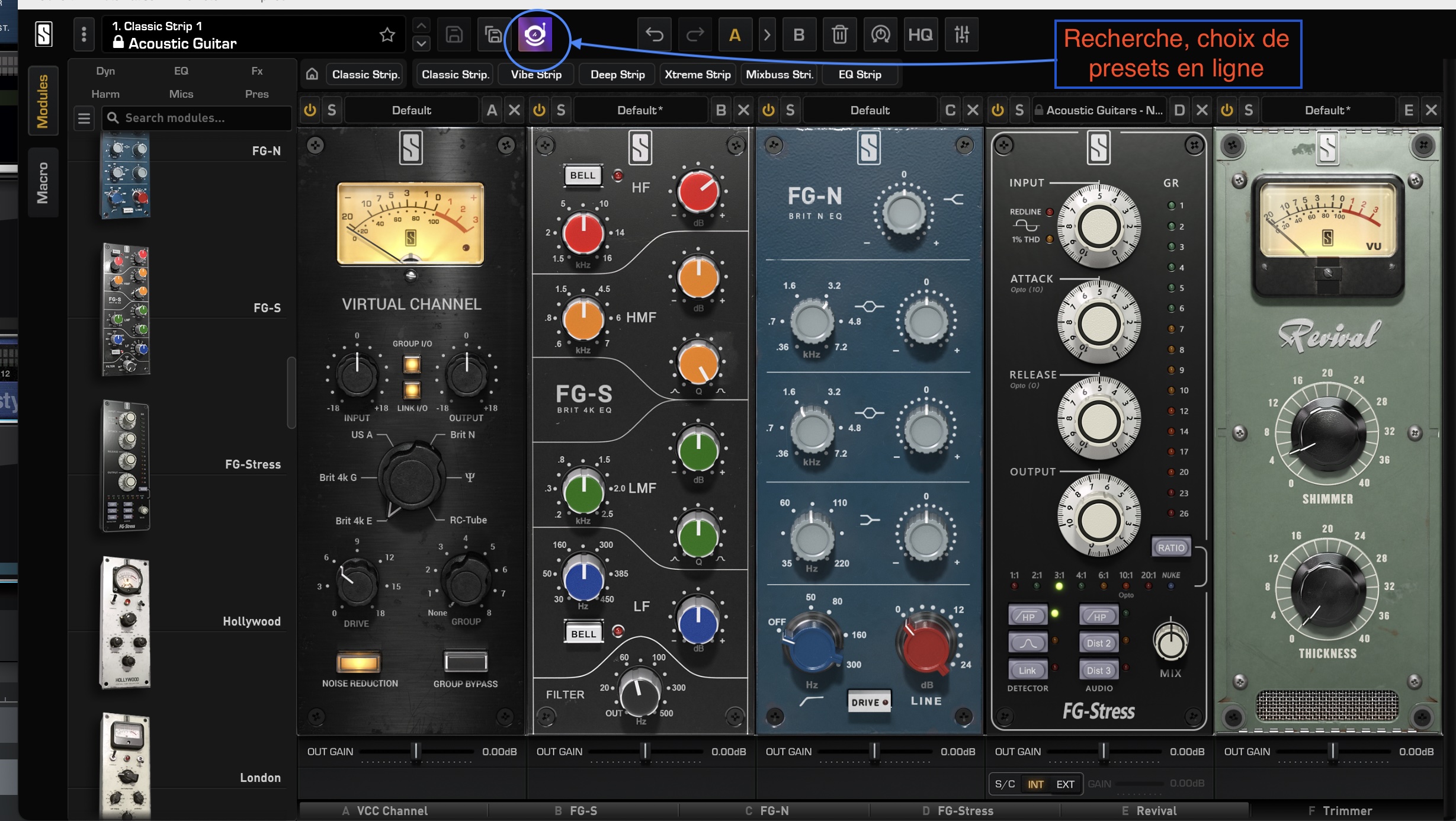Filter modules by Harm category
The width and height of the screenshot is (1456, 821).
105,94
